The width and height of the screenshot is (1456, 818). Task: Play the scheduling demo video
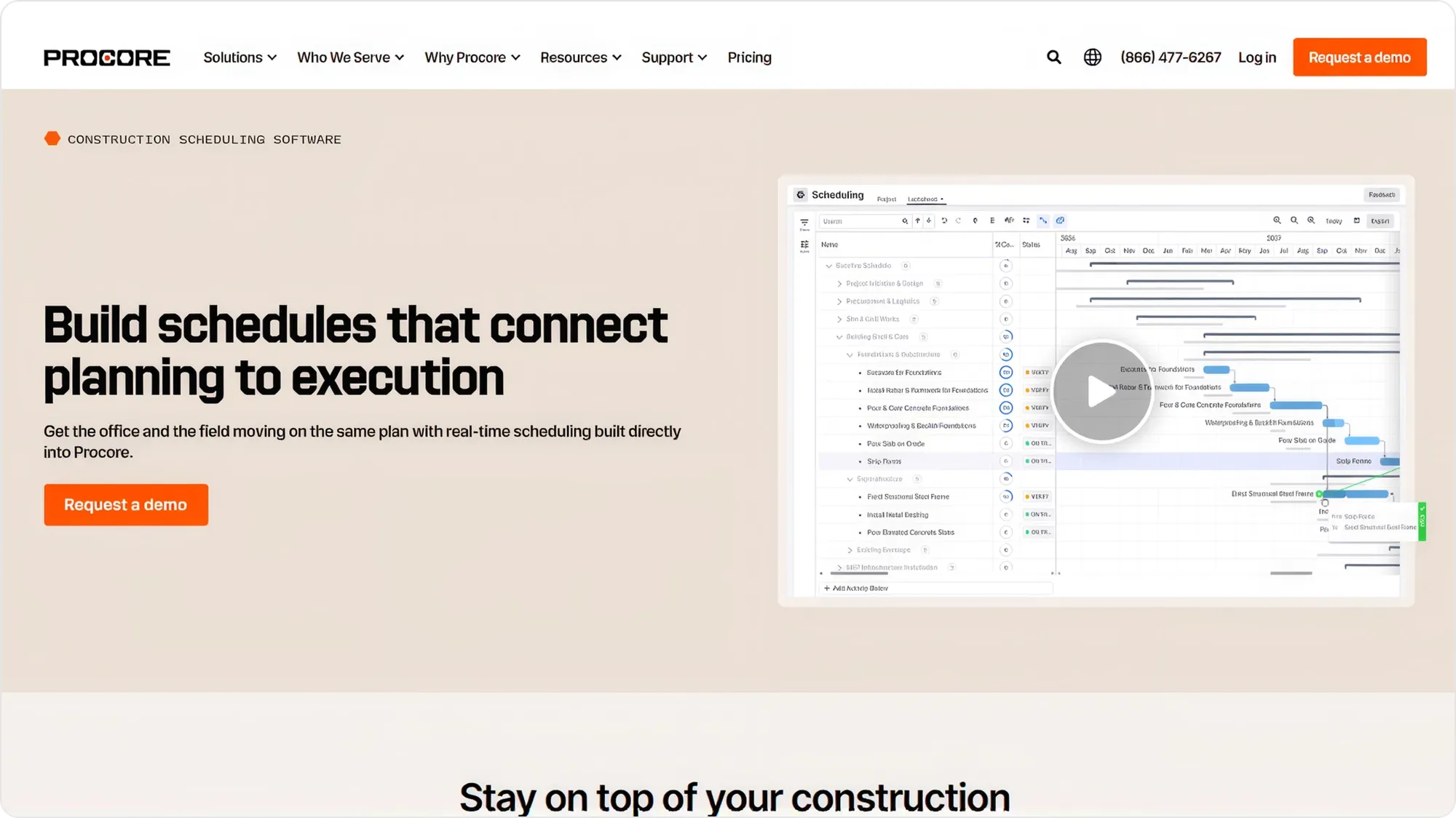coord(1101,392)
